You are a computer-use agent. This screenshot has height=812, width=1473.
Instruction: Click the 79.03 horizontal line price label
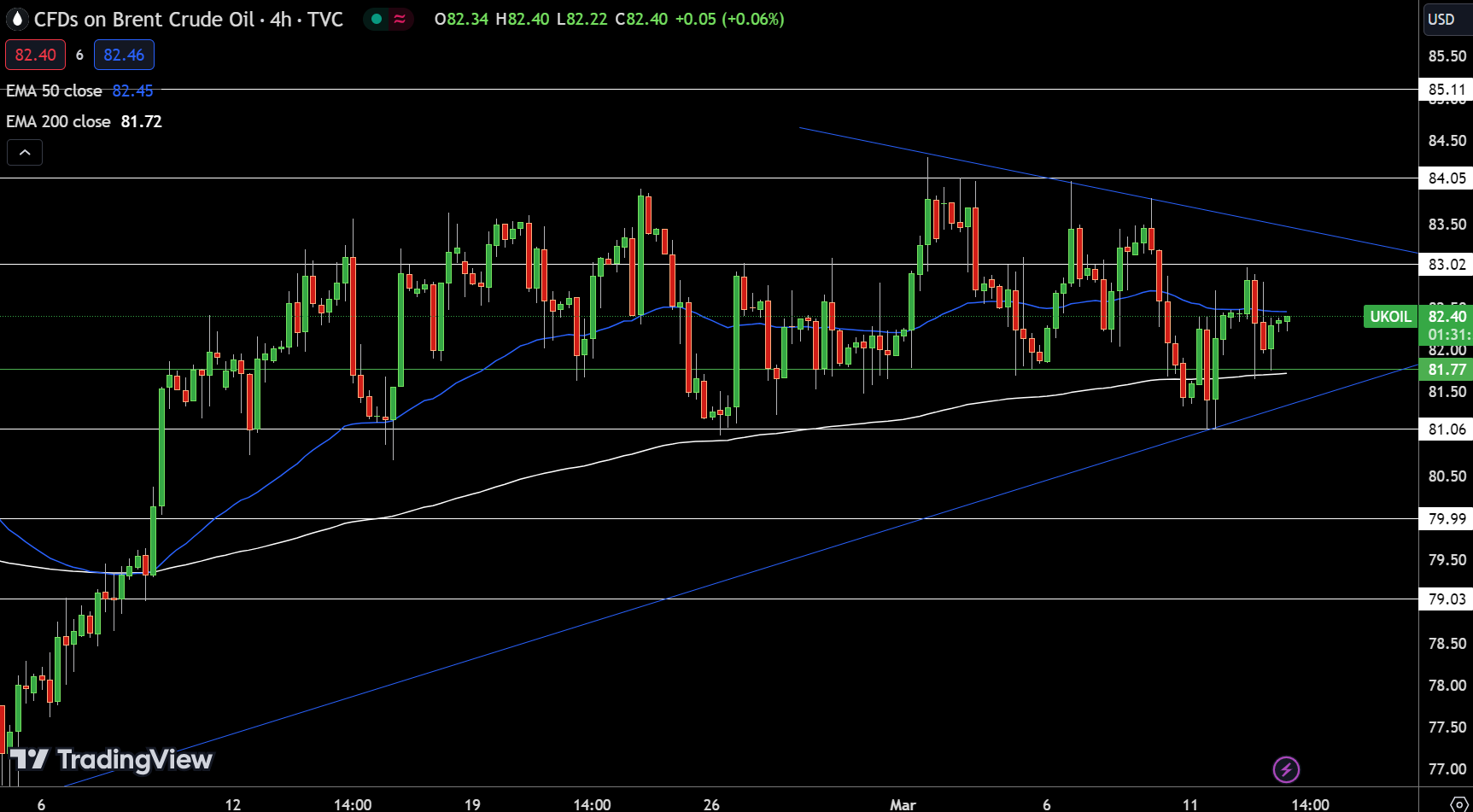pyautogui.click(x=1447, y=599)
